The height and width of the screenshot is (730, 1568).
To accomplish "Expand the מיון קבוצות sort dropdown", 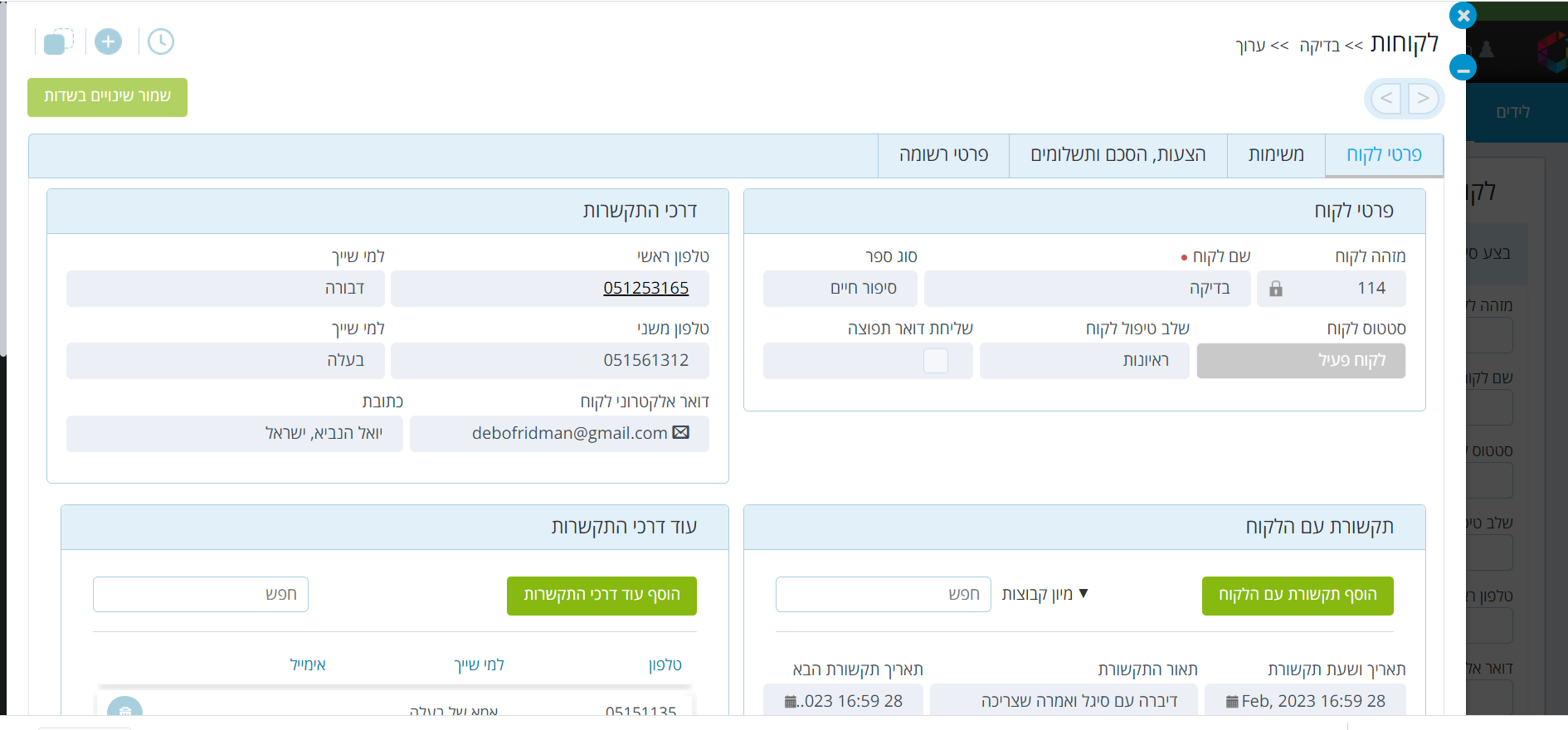I will 1045,594.
